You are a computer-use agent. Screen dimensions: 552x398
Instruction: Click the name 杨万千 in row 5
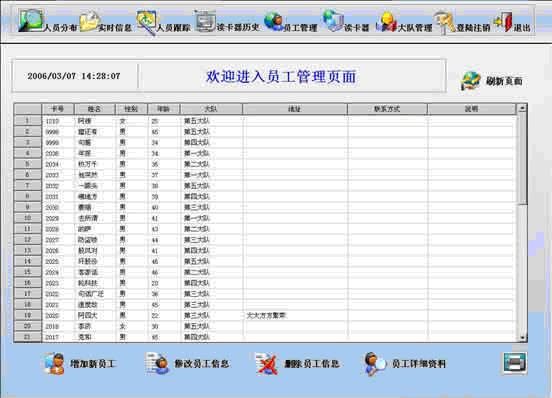point(87,164)
